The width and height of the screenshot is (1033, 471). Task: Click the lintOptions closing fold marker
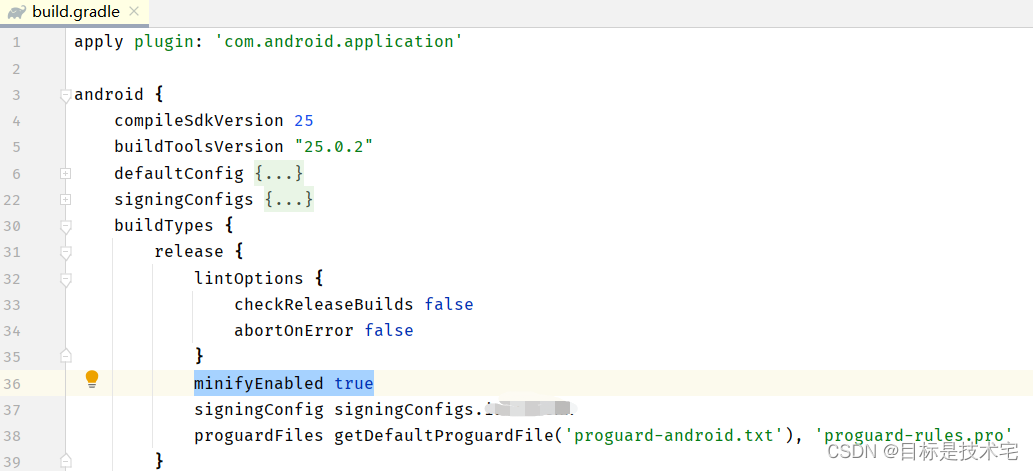point(65,355)
